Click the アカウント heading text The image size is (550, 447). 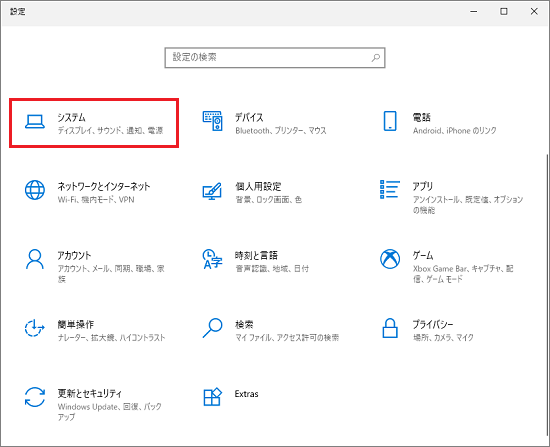[x=74, y=255]
